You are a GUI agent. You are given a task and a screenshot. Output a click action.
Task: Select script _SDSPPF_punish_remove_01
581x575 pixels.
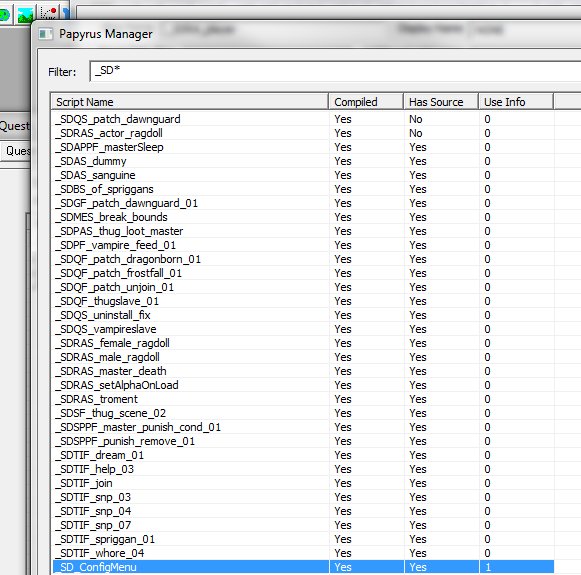click(x=125, y=442)
